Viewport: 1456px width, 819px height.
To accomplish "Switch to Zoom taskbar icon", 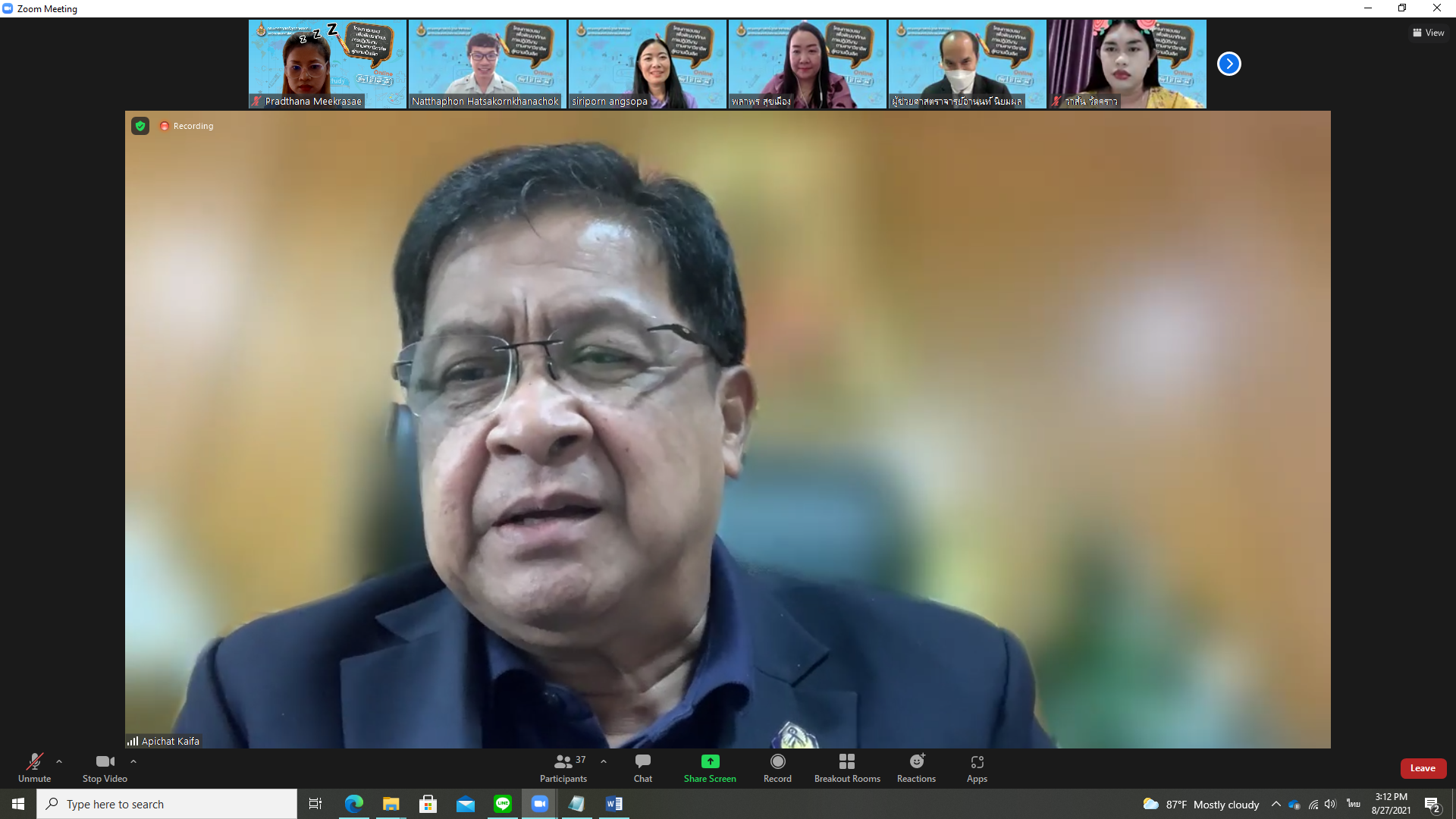I will (540, 804).
